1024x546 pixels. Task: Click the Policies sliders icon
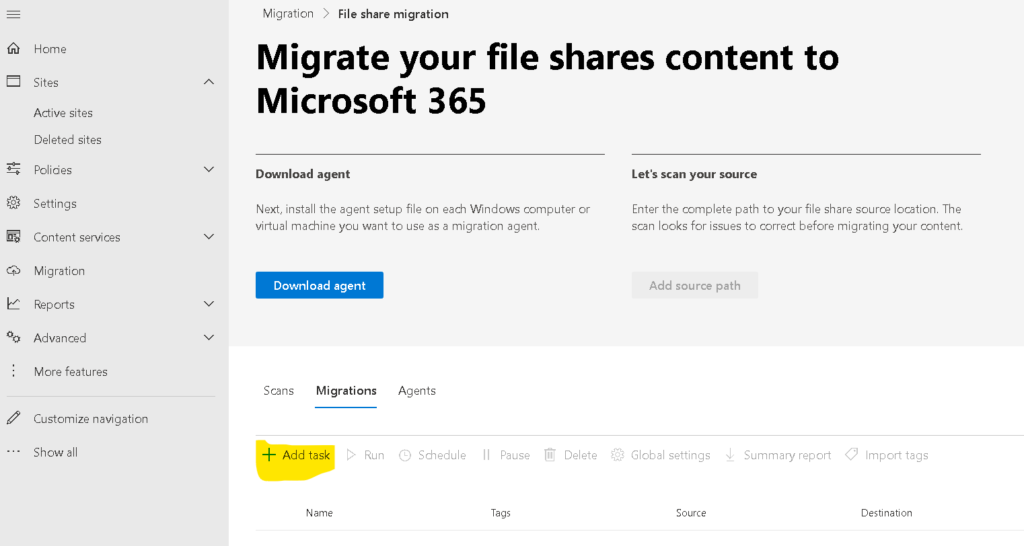coord(13,169)
